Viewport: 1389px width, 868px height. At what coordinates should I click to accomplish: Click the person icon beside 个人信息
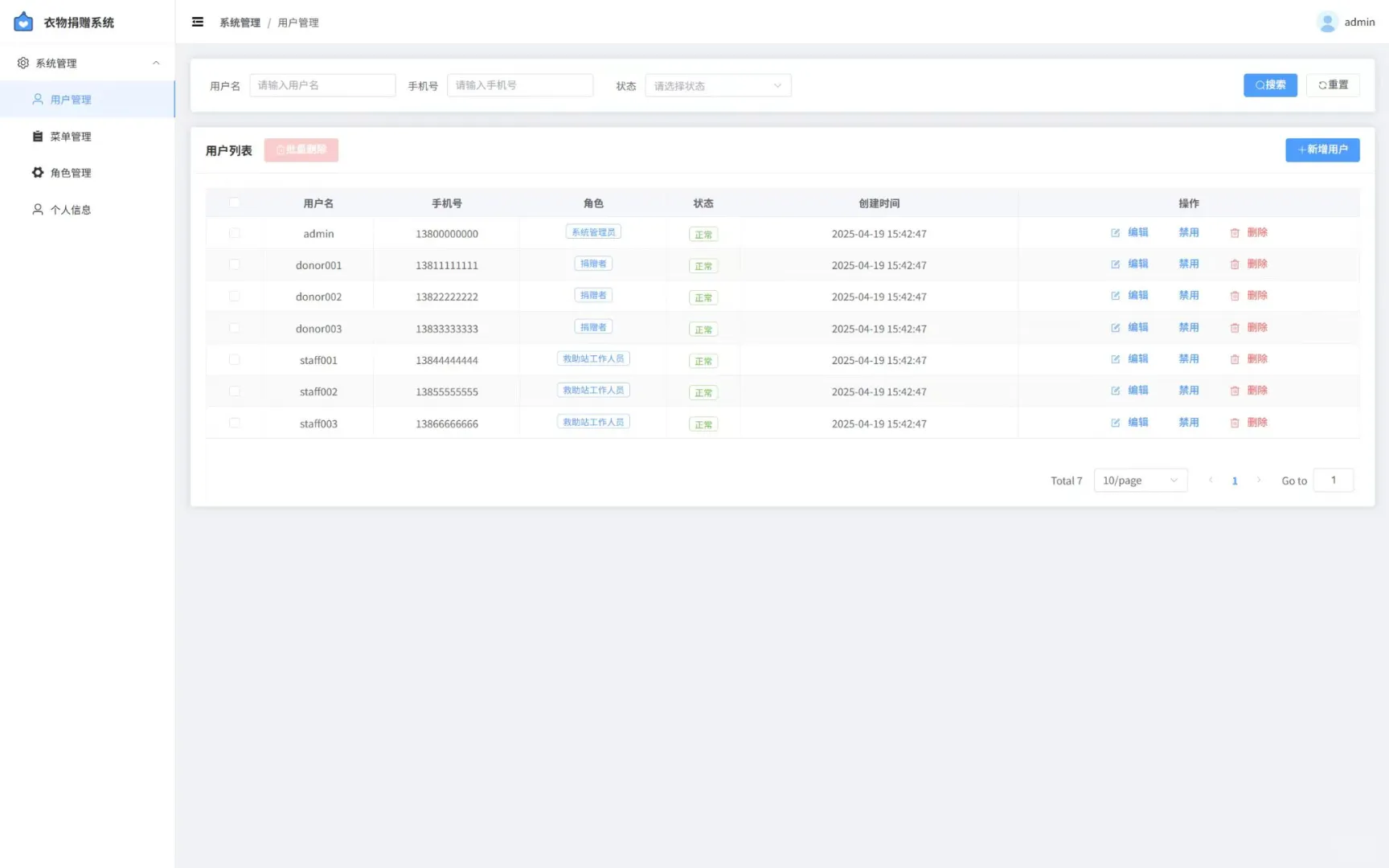(38, 209)
